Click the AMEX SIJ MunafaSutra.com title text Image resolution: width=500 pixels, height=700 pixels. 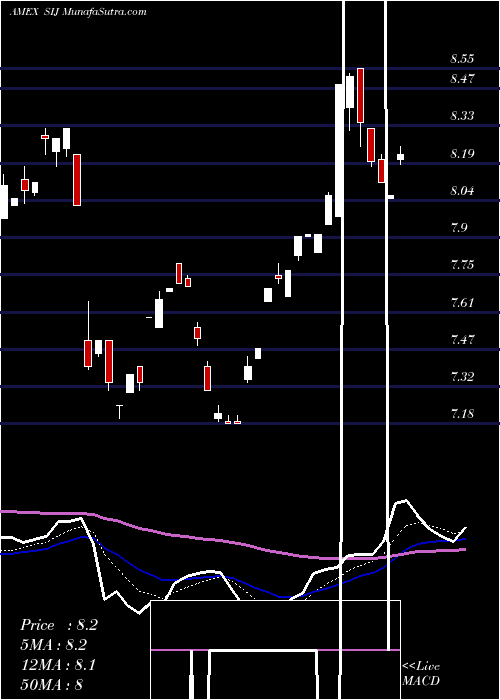click(x=78, y=11)
